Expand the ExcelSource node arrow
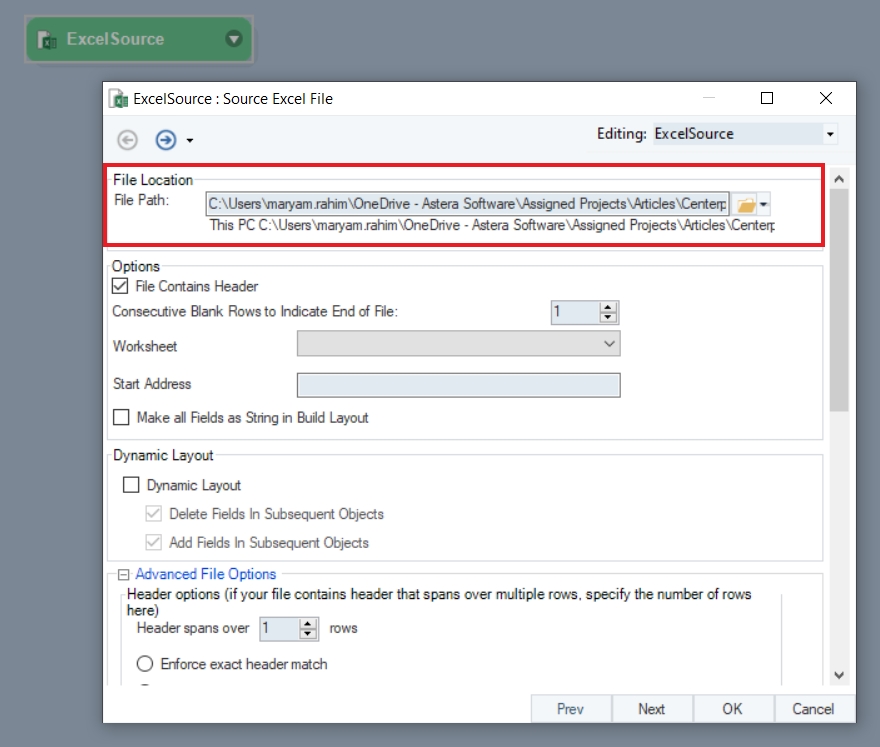The width and height of the screenshot is (880, 747). coord(234,40)
